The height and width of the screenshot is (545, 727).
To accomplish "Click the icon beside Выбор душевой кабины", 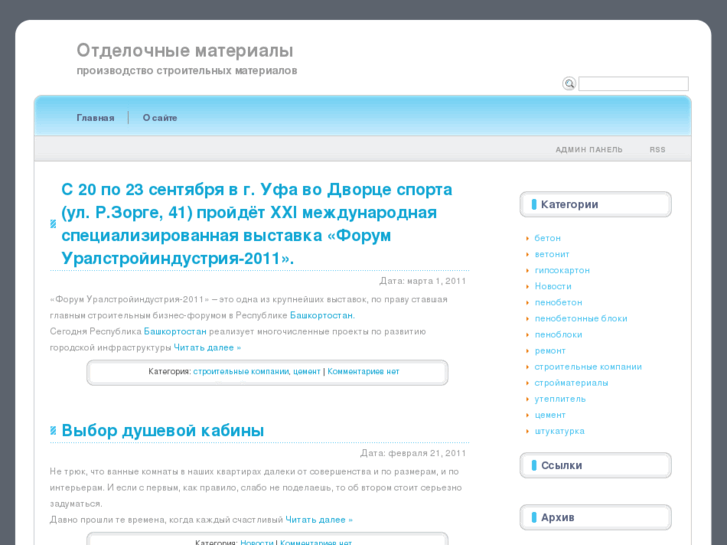I will [53, 431].
